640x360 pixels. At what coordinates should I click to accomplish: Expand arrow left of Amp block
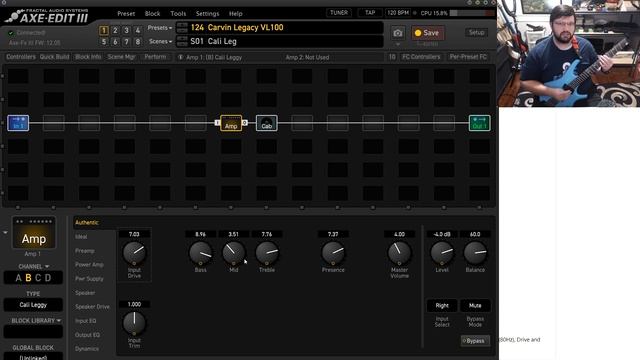pos(5,233)
